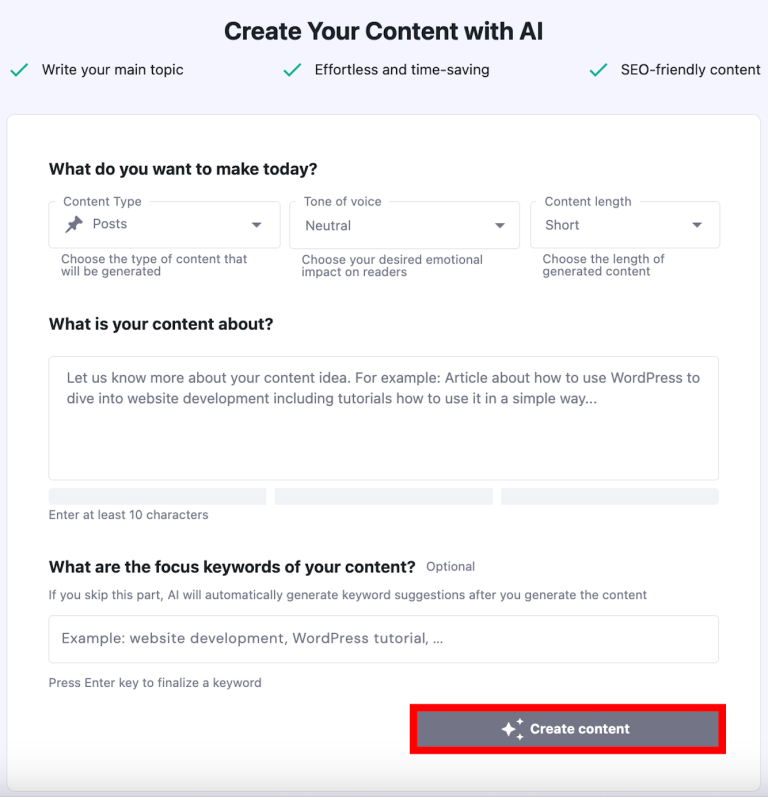This screenshot has width=768, height=797.
Task: Click the Optional label next to keywords
Action: click(x=450, y=567)
